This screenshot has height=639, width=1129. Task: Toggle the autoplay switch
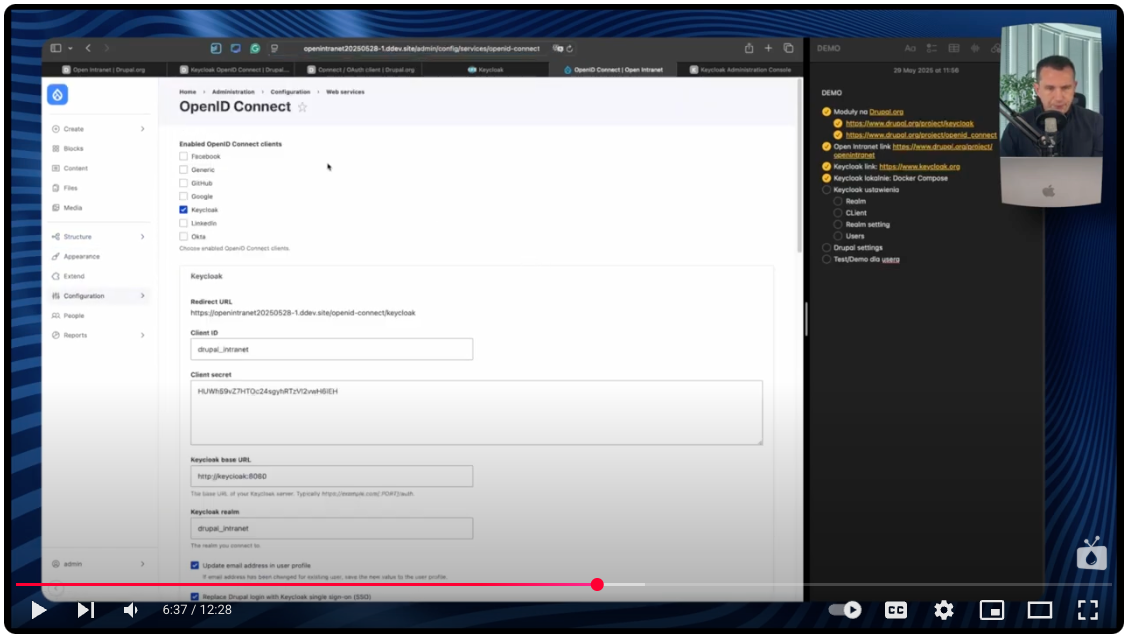(x=845, y=610)
